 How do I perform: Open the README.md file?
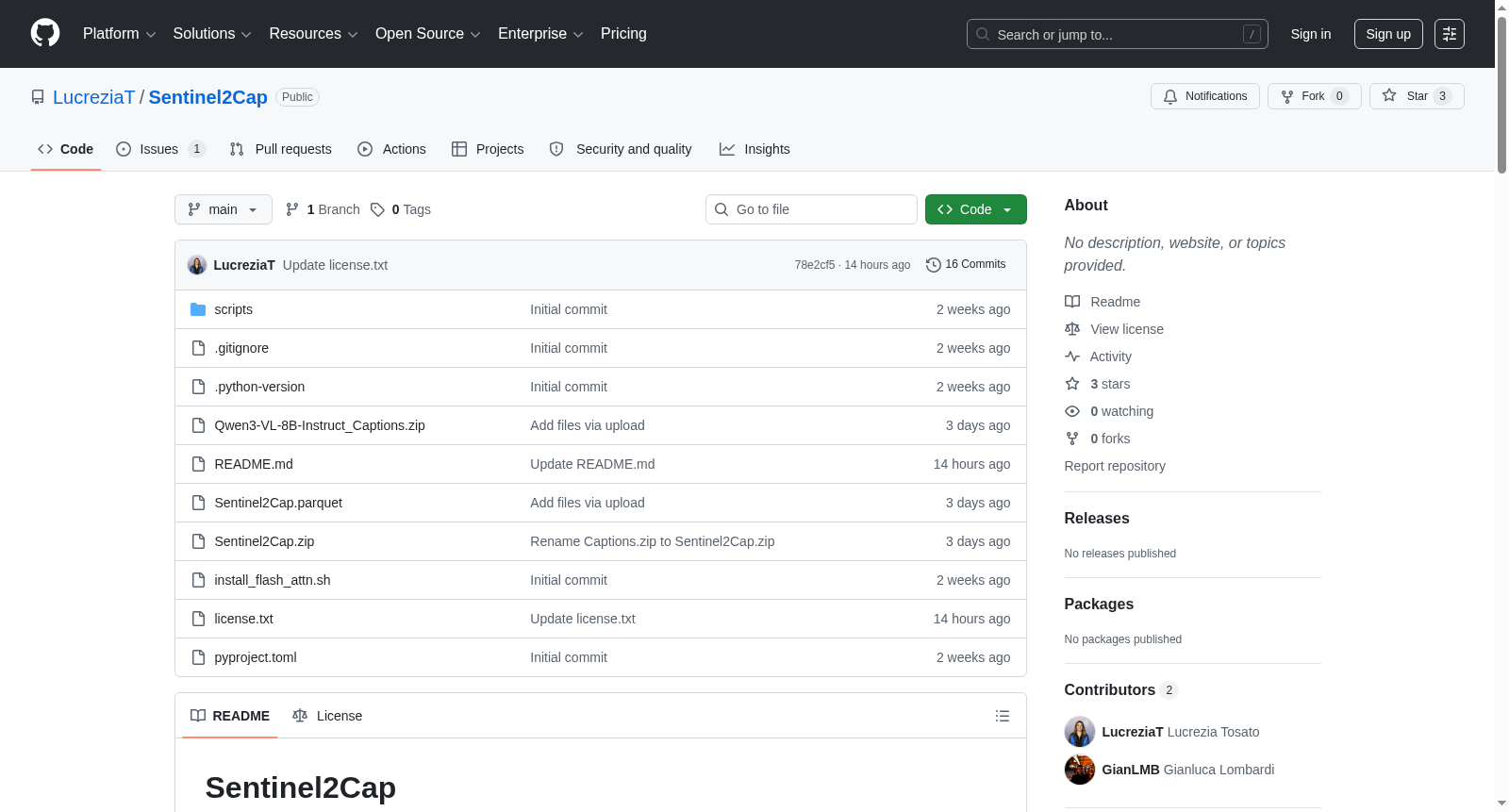[254, 464]
